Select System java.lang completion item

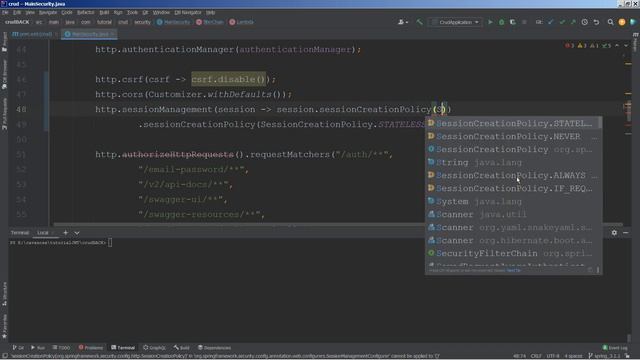click(x=513, y=201)
